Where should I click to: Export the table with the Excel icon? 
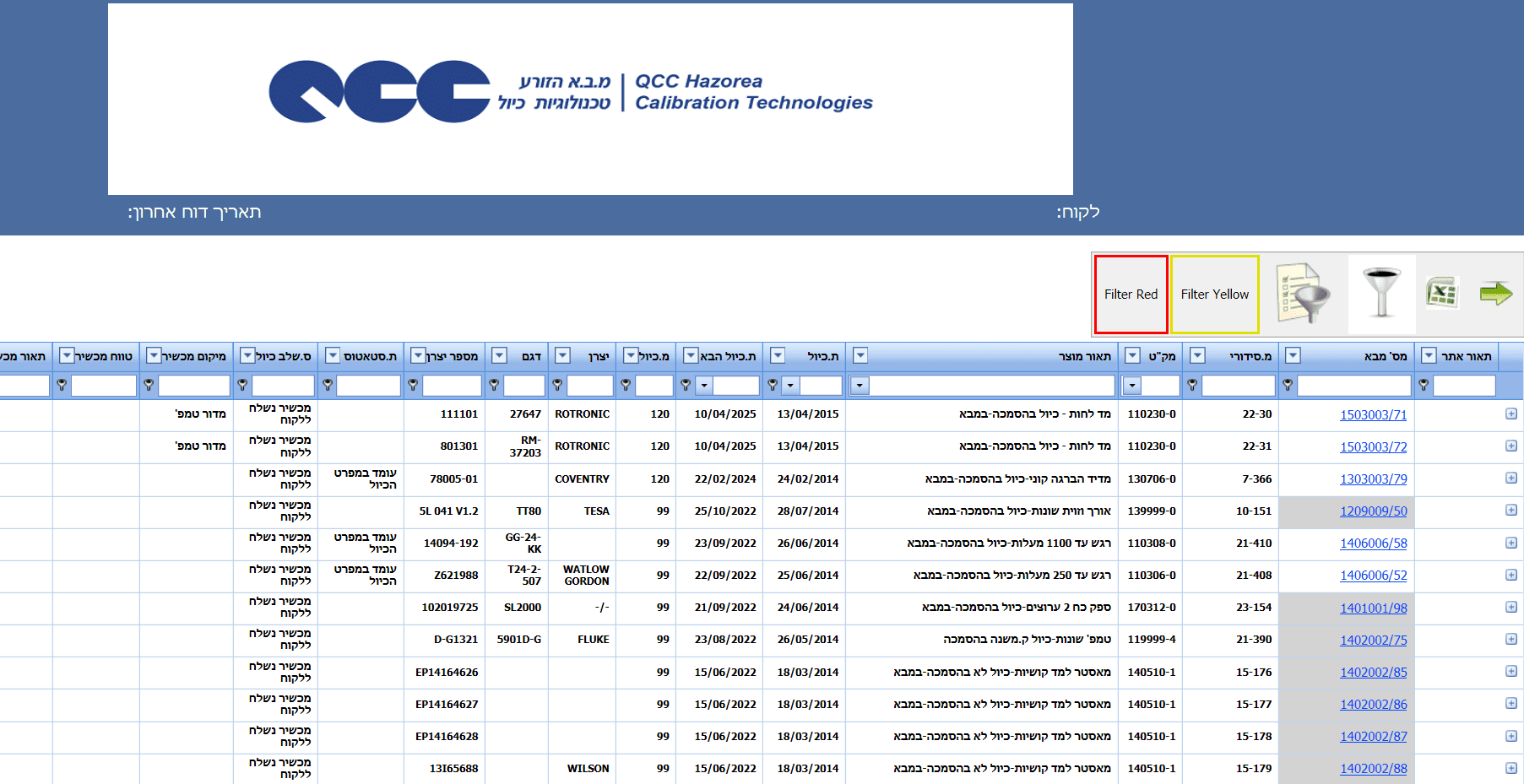(x=1441, y=294)
